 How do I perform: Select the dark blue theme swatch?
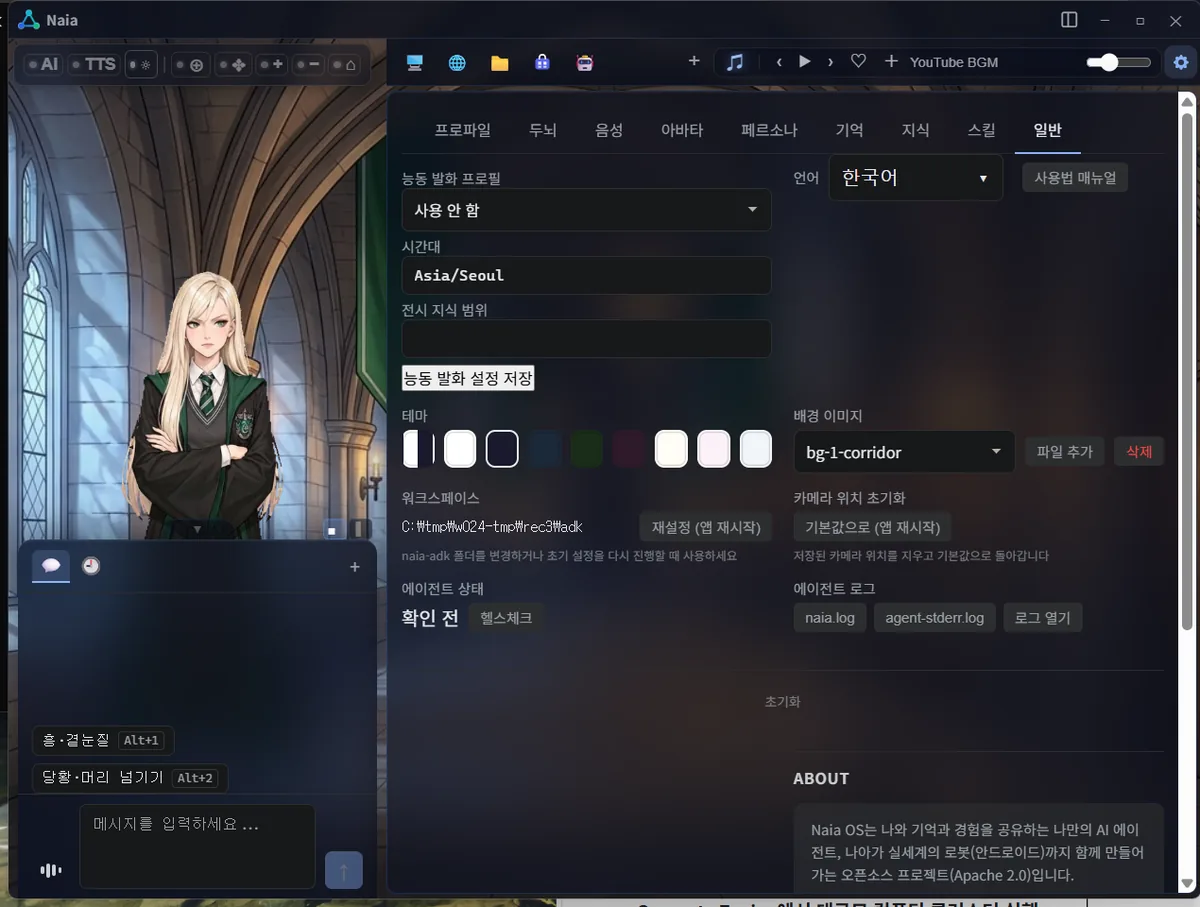tap(545, 449)
